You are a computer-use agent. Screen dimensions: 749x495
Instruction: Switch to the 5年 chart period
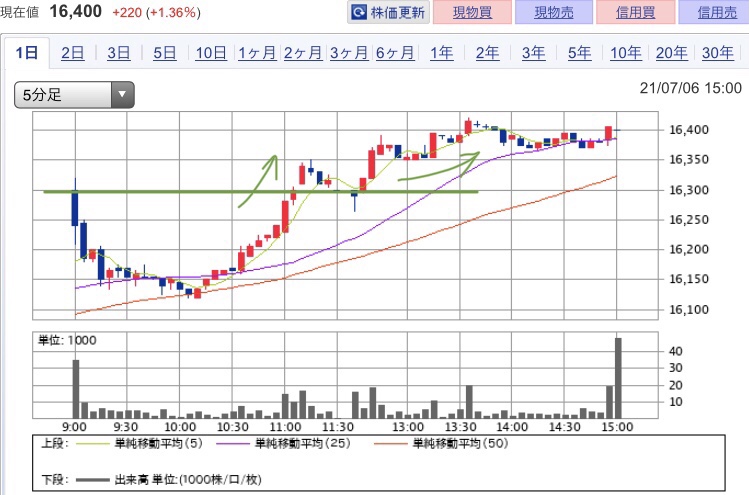tap(579, 53)
